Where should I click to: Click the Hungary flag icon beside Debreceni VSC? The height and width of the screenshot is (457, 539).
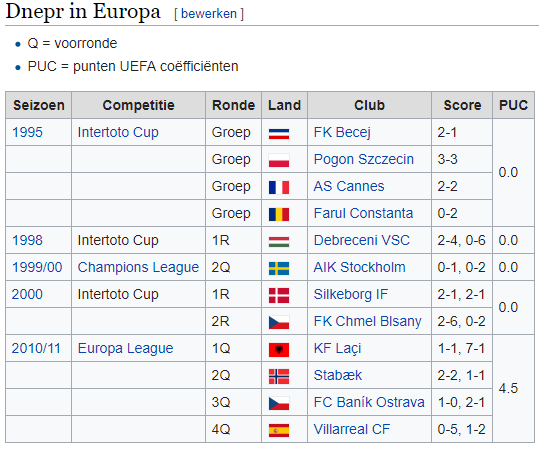coord(279,241)
